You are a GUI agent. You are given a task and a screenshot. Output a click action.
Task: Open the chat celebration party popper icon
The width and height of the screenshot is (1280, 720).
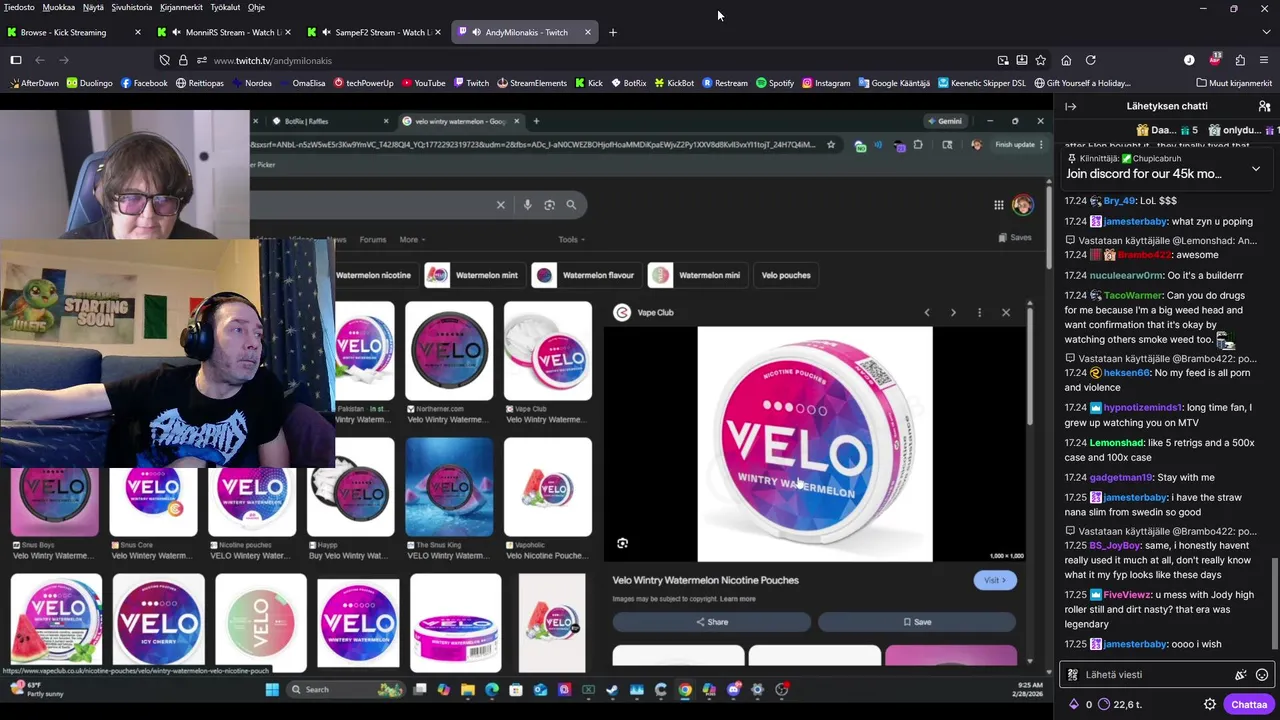point(1241,675)
